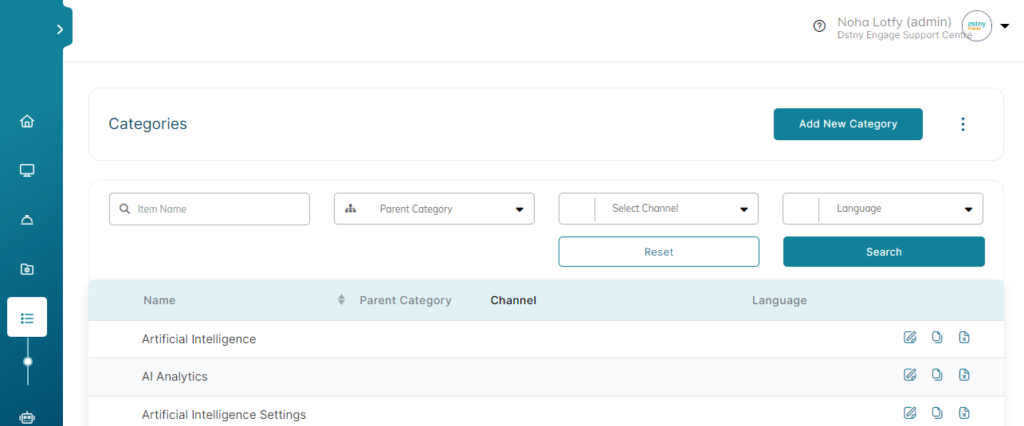1024x426 pixels.
Task: Delete Artificial Intelligence Settings category icon
Action: (964, 413)
